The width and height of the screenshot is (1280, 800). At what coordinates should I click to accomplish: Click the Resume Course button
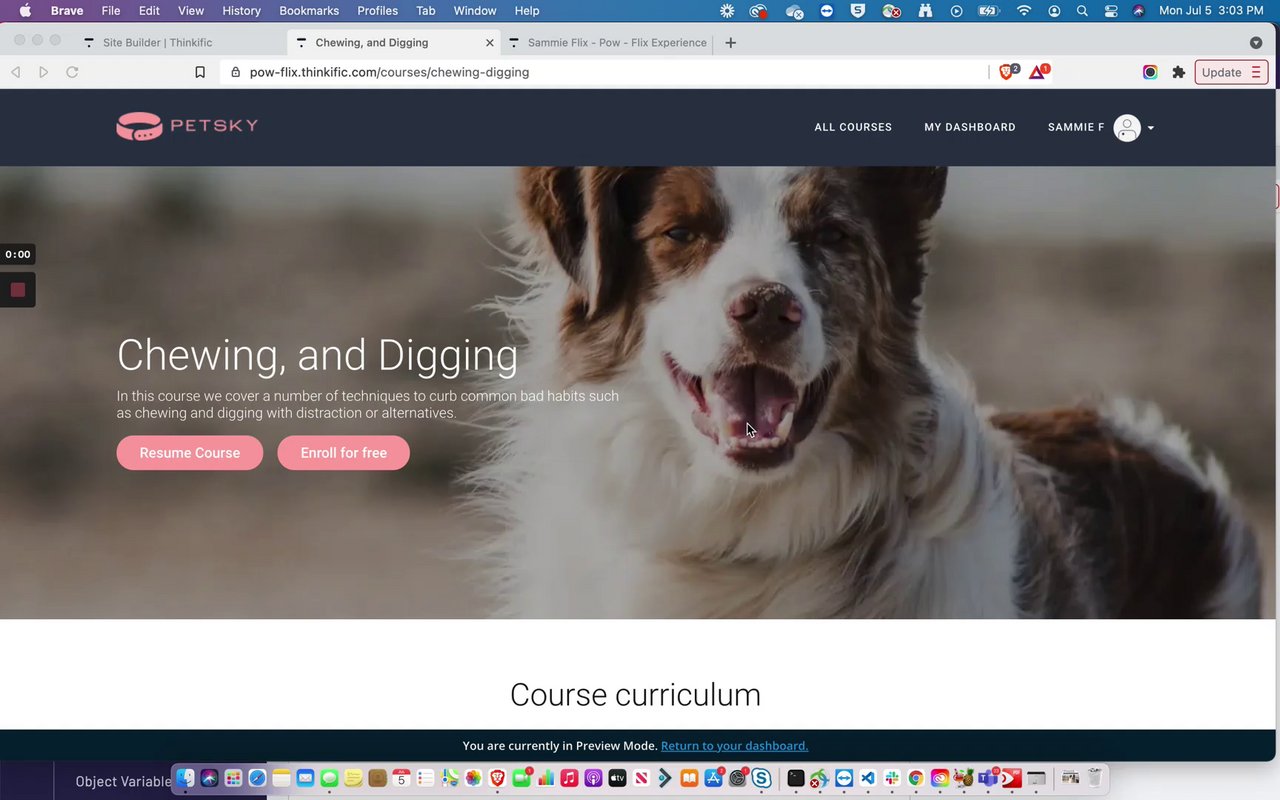(190, 453)
